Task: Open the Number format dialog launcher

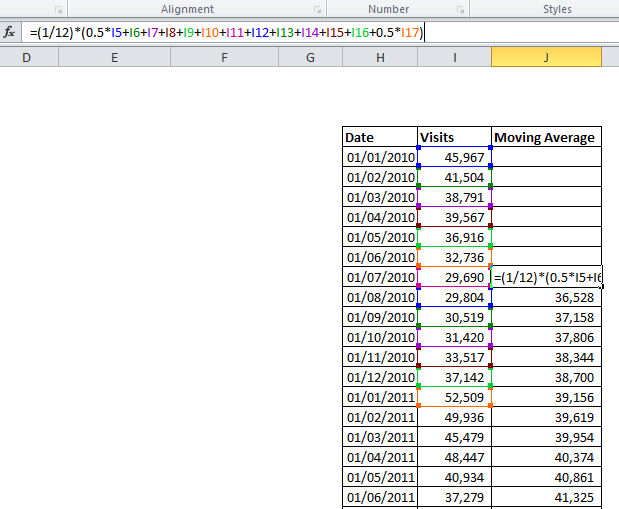Action: tap(461, 9)
